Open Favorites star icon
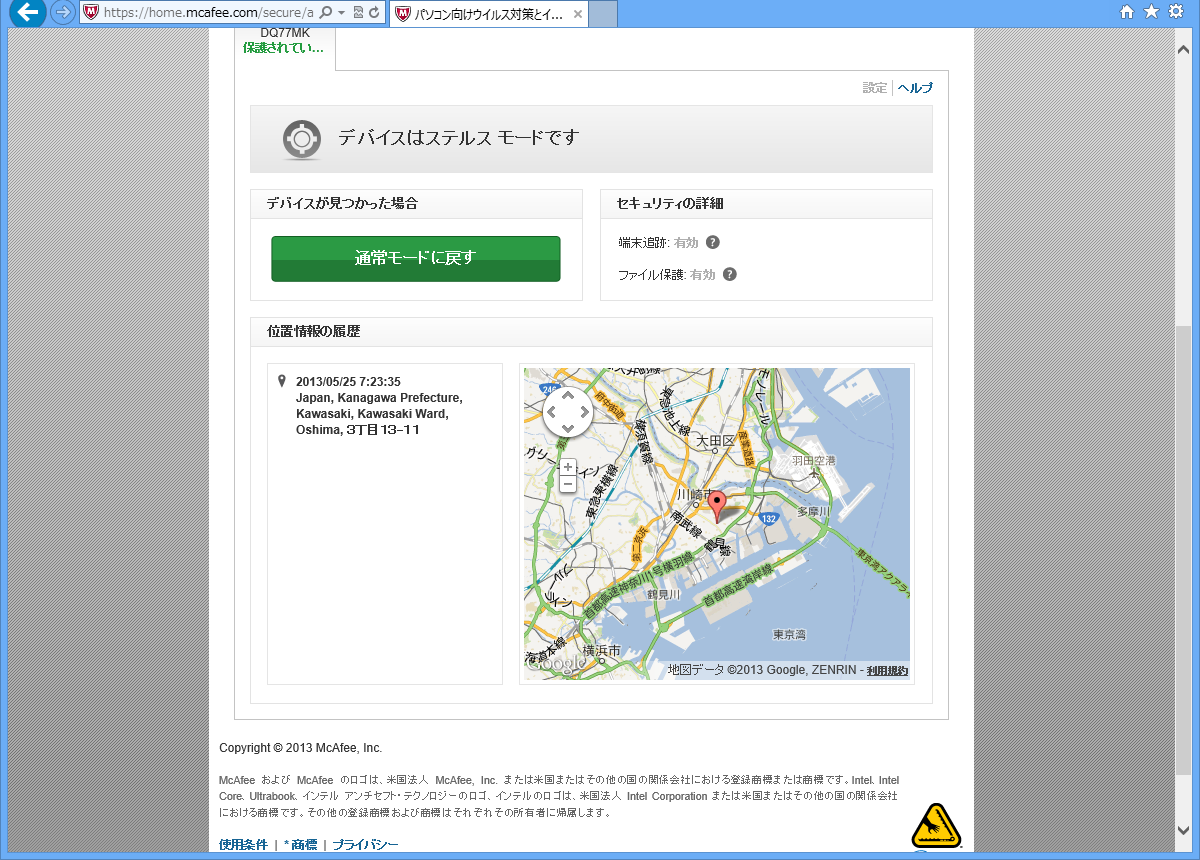Screen dimensions: 1200x860 (1151, 12)
